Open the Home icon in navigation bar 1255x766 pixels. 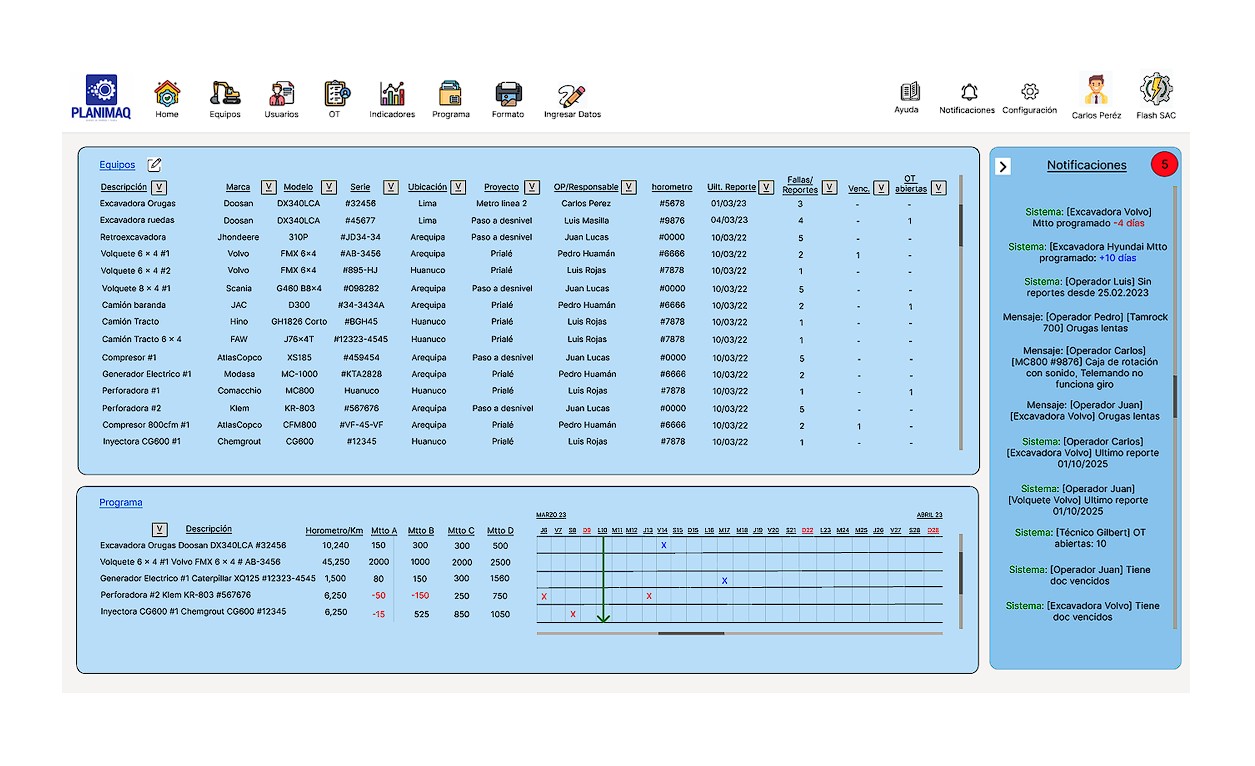click(x=167, y=94)
